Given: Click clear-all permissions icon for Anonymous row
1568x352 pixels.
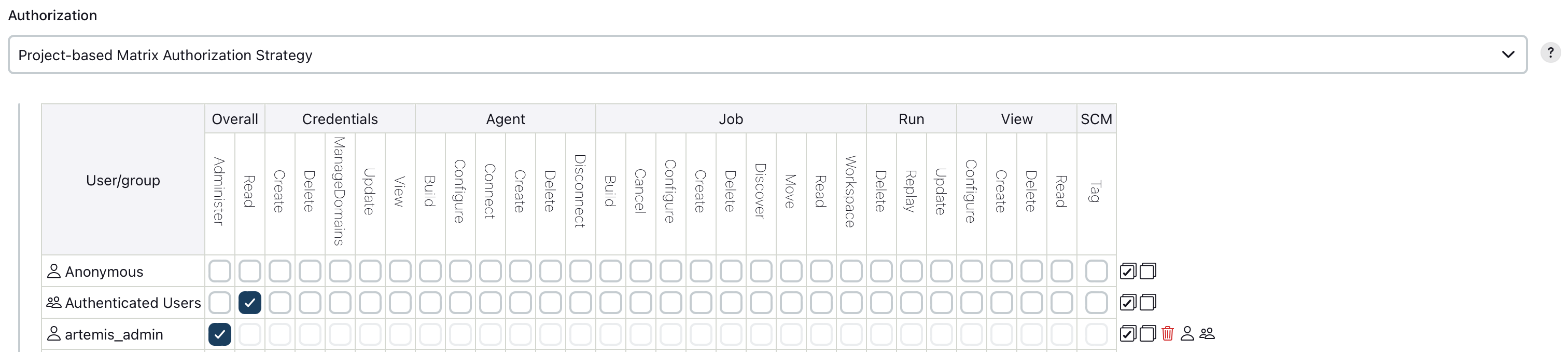Looking at the screenshot, I should (x=1147, y=271).
